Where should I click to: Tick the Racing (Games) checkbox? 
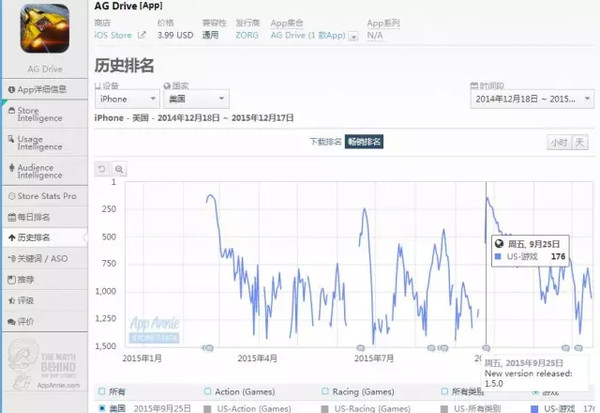pyautogui.click(x=325, y=391)
